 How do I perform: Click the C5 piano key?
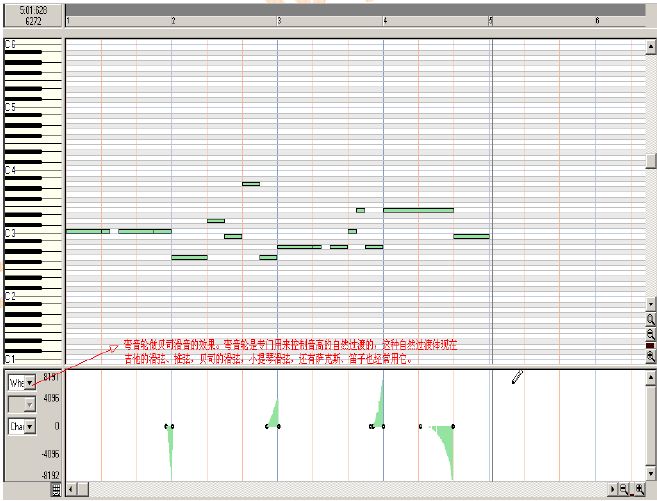click(33, 107)
